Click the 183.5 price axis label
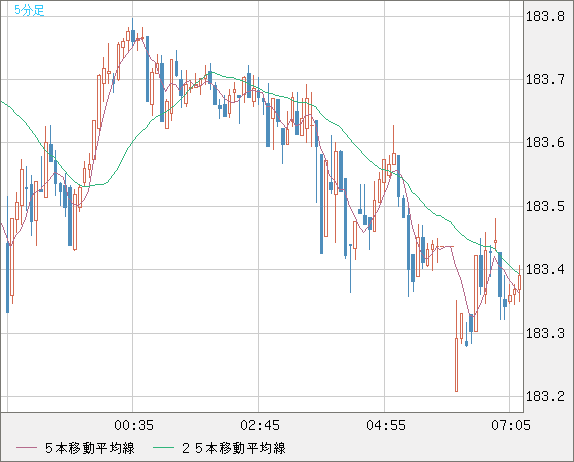The image size is (574, 462). pos(545,206)
